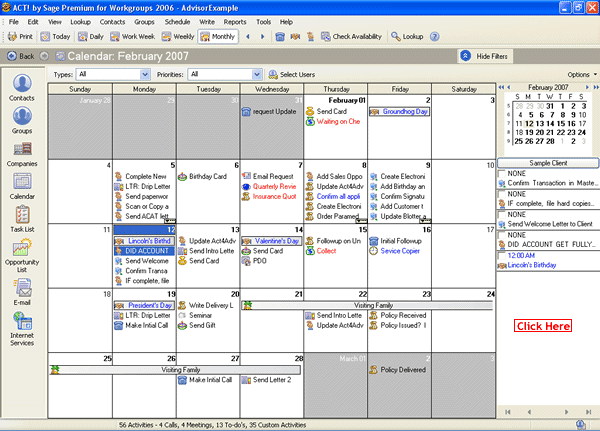This screenshot has width=600, height=431.
Task: Click the Print toolbar button
Action: (20, 36)
